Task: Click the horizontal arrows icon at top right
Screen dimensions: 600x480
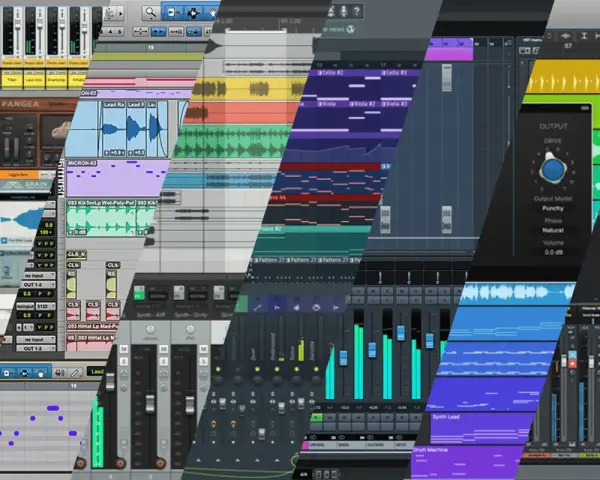Action: pos(566,36)
